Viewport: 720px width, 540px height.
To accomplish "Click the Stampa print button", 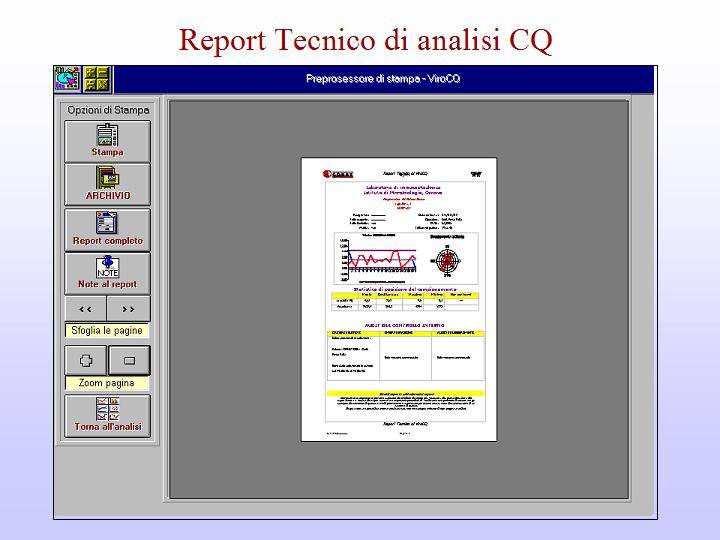I will [x=107, y=141].
